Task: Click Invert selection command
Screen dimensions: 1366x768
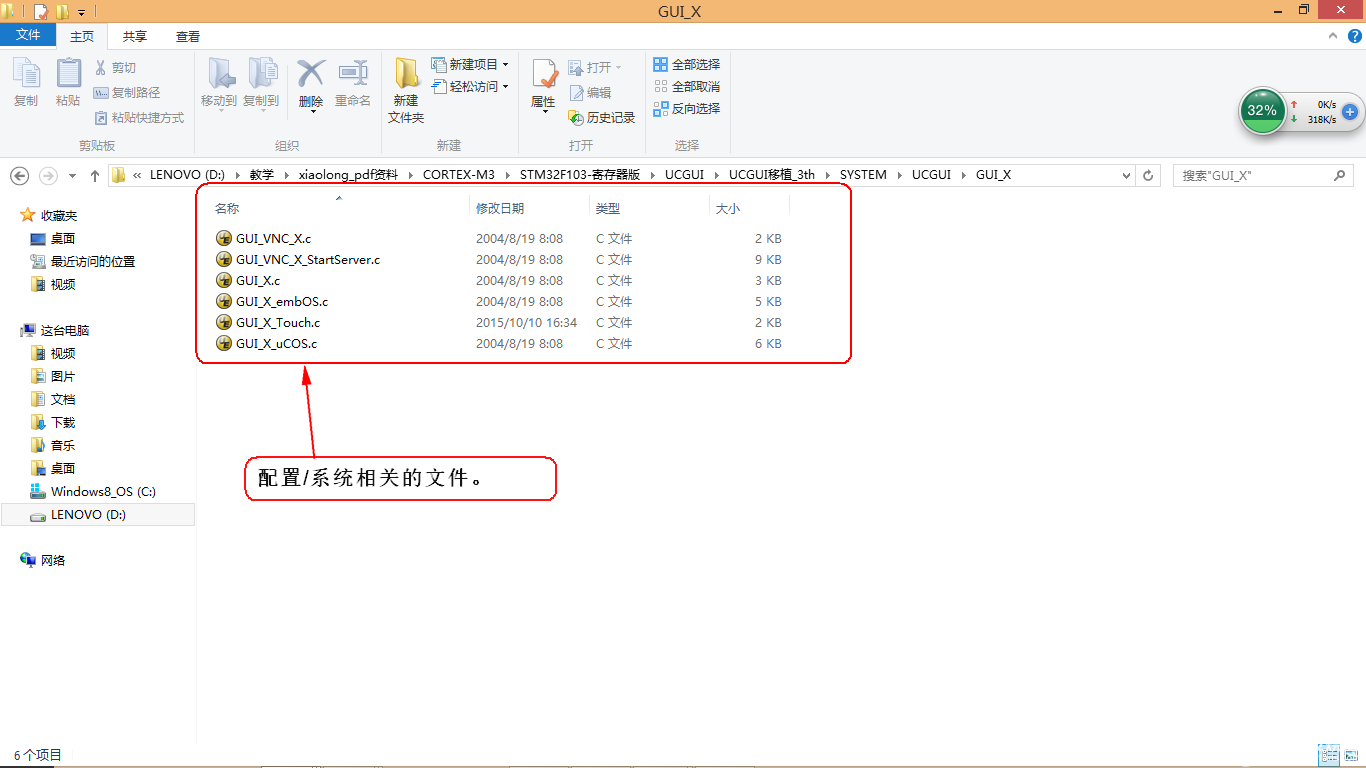Action: (x=687, y=108)
